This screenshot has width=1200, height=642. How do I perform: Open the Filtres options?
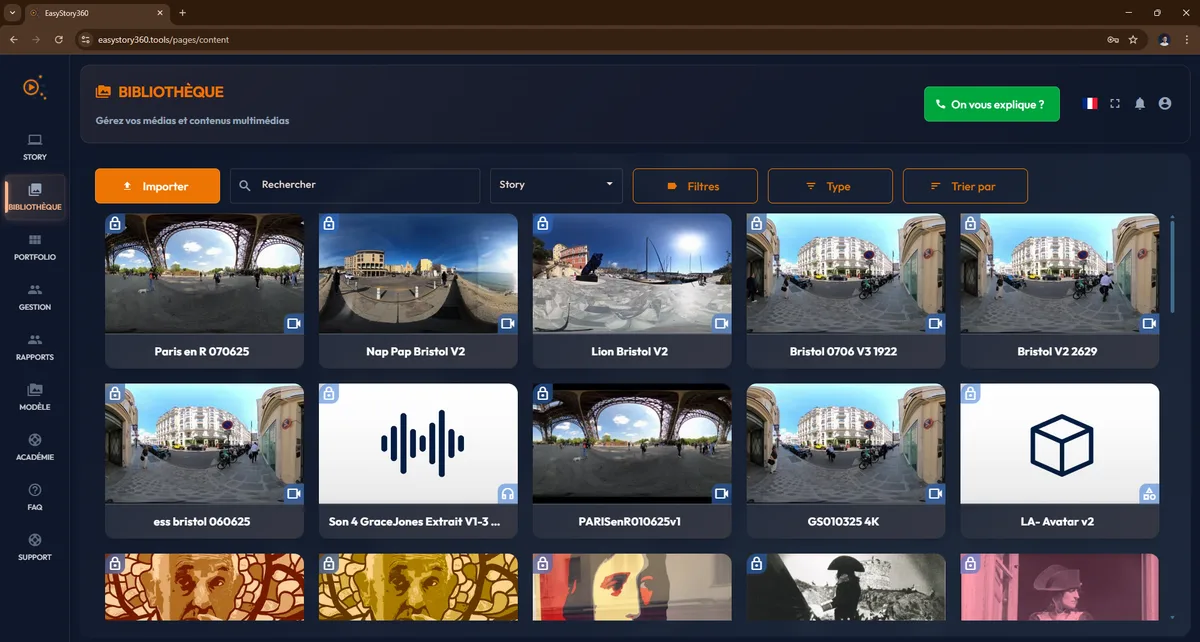[695, 186]
